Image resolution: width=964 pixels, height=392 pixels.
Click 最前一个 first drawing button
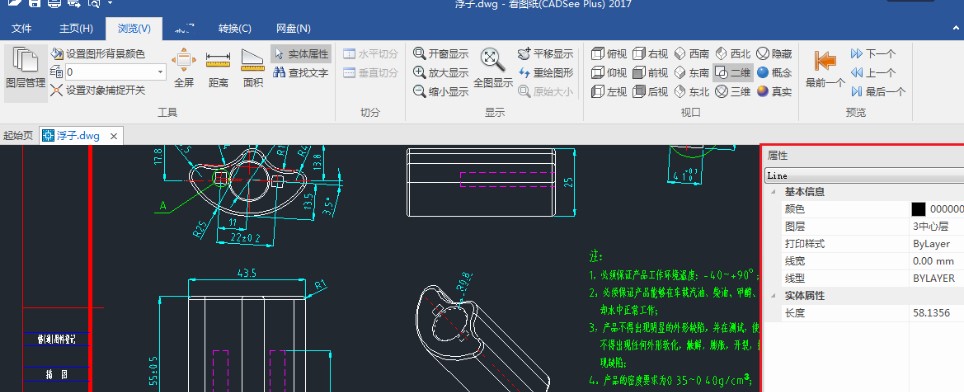click(x=825, y=69)
